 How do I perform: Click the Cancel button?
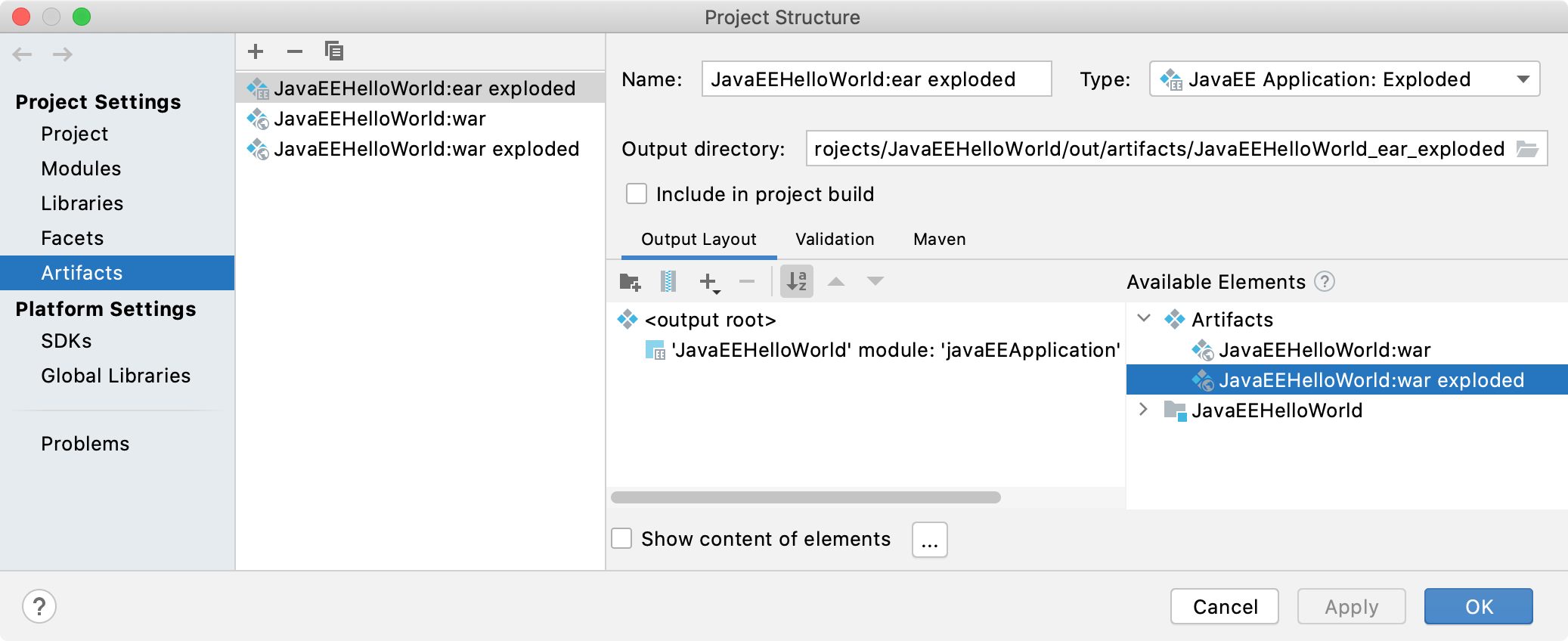pos(1224,606)
